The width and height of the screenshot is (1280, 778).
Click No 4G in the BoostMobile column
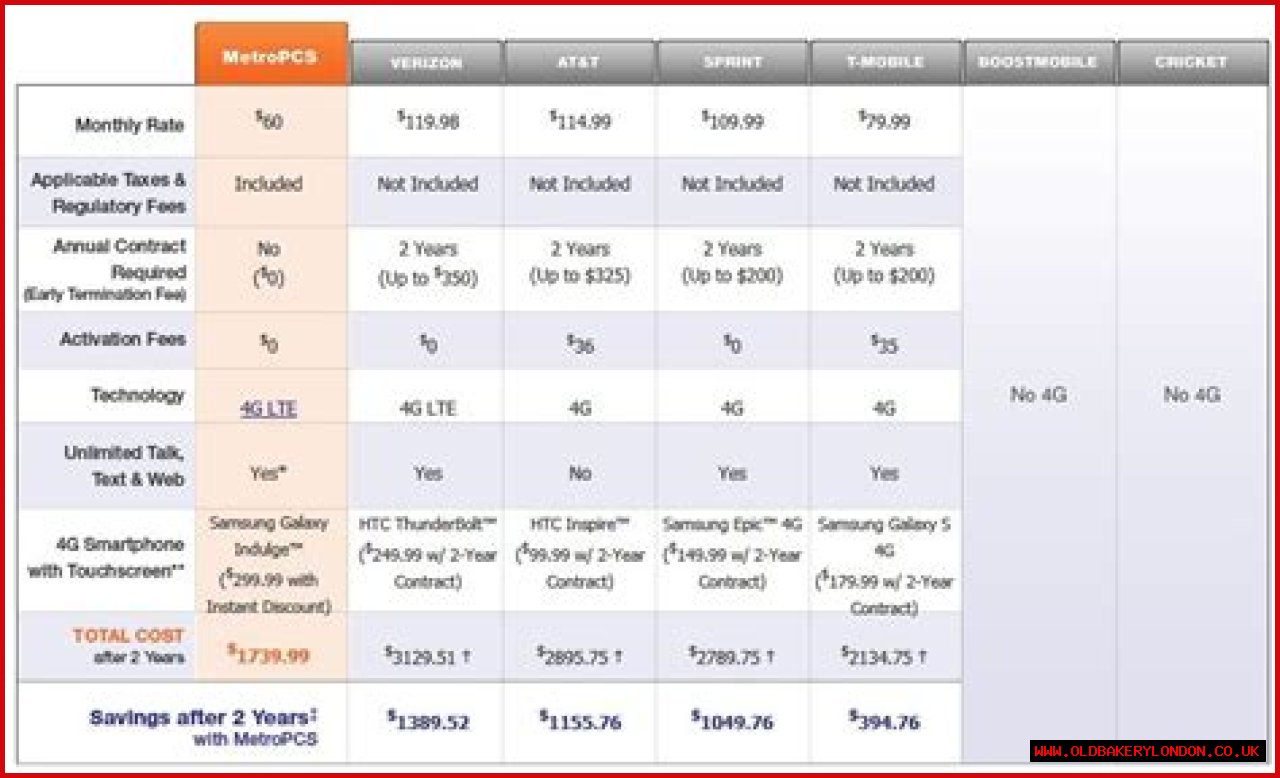pyautogui.click(x=1038, y=395)
